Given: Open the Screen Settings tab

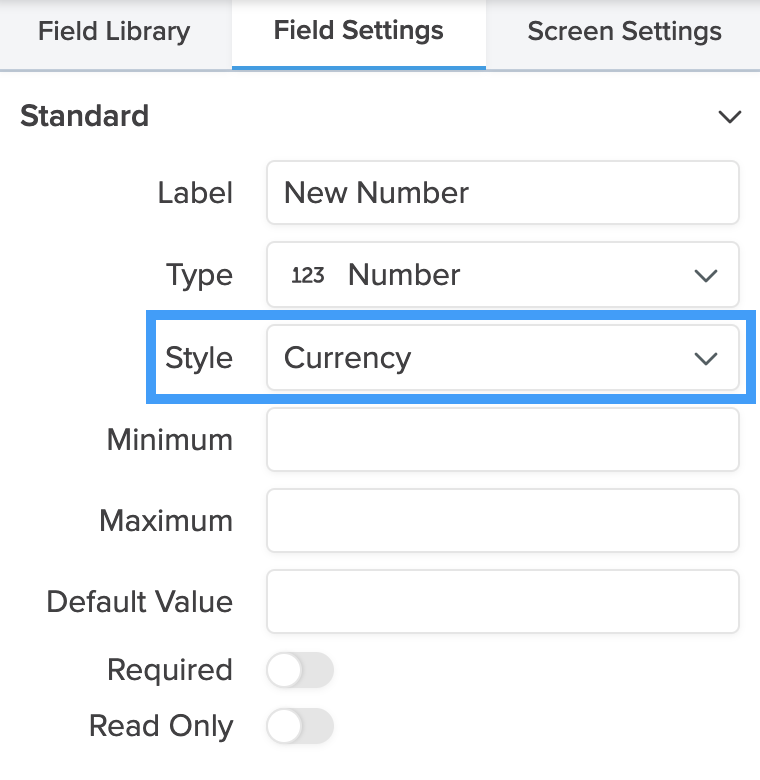Looking at the screenshot, I should pos(624,32).
